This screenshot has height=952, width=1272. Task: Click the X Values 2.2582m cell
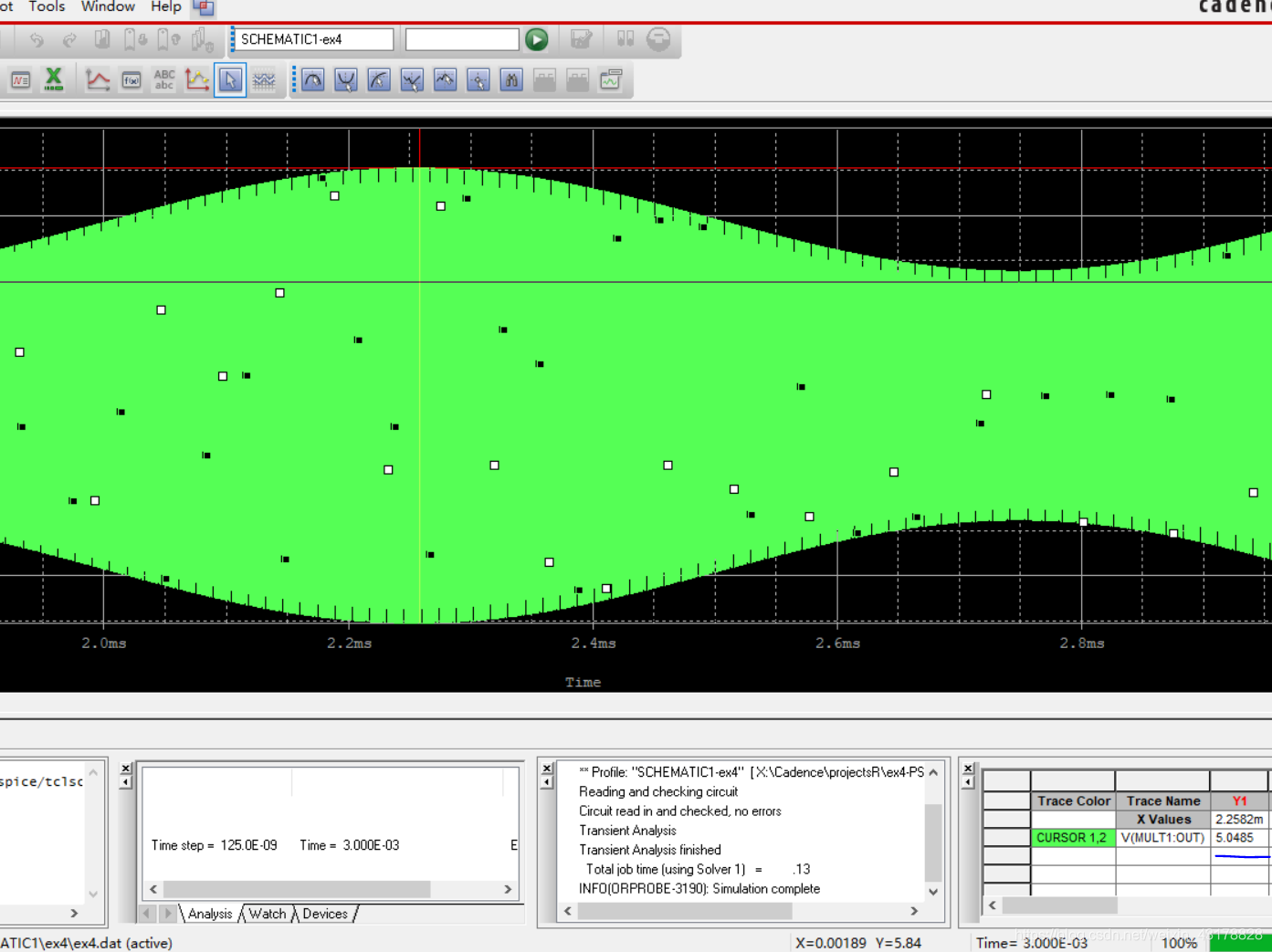[x=1239, y=820]
